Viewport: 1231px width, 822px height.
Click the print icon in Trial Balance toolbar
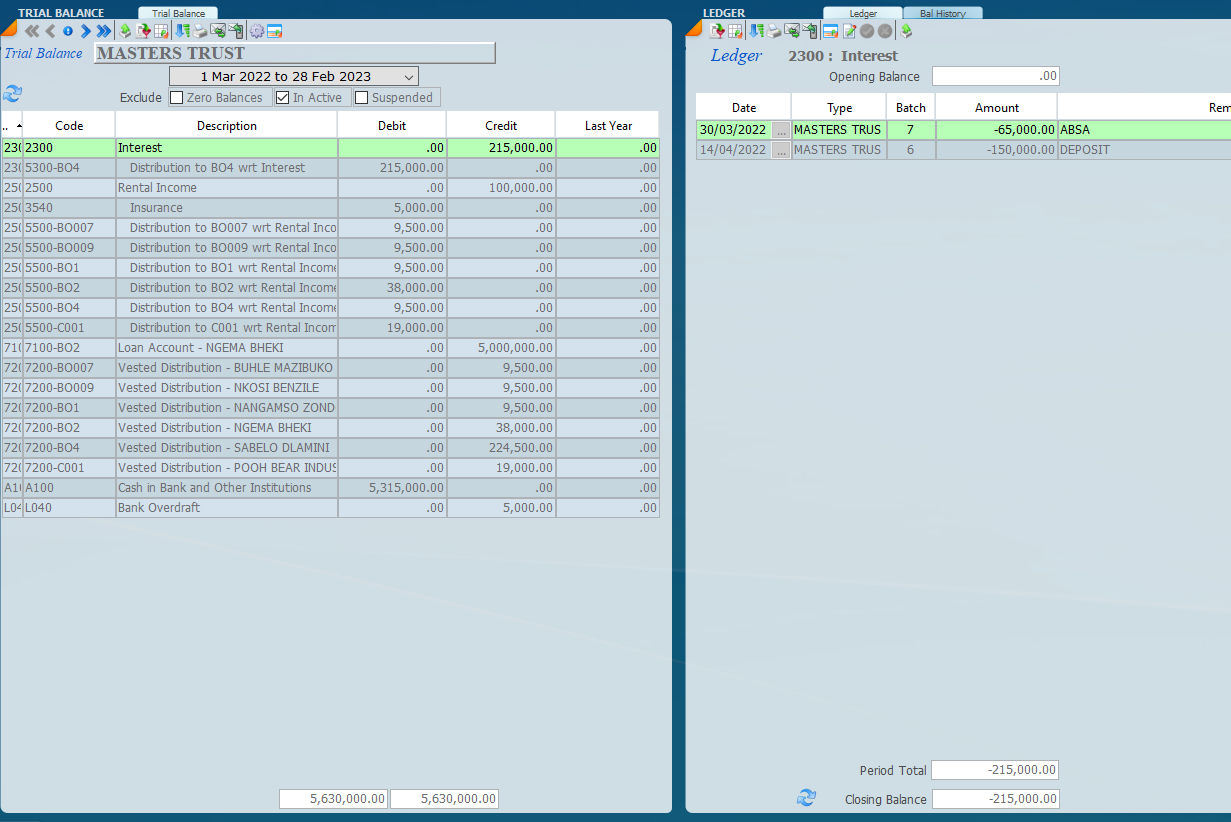(x=200, y=31)
